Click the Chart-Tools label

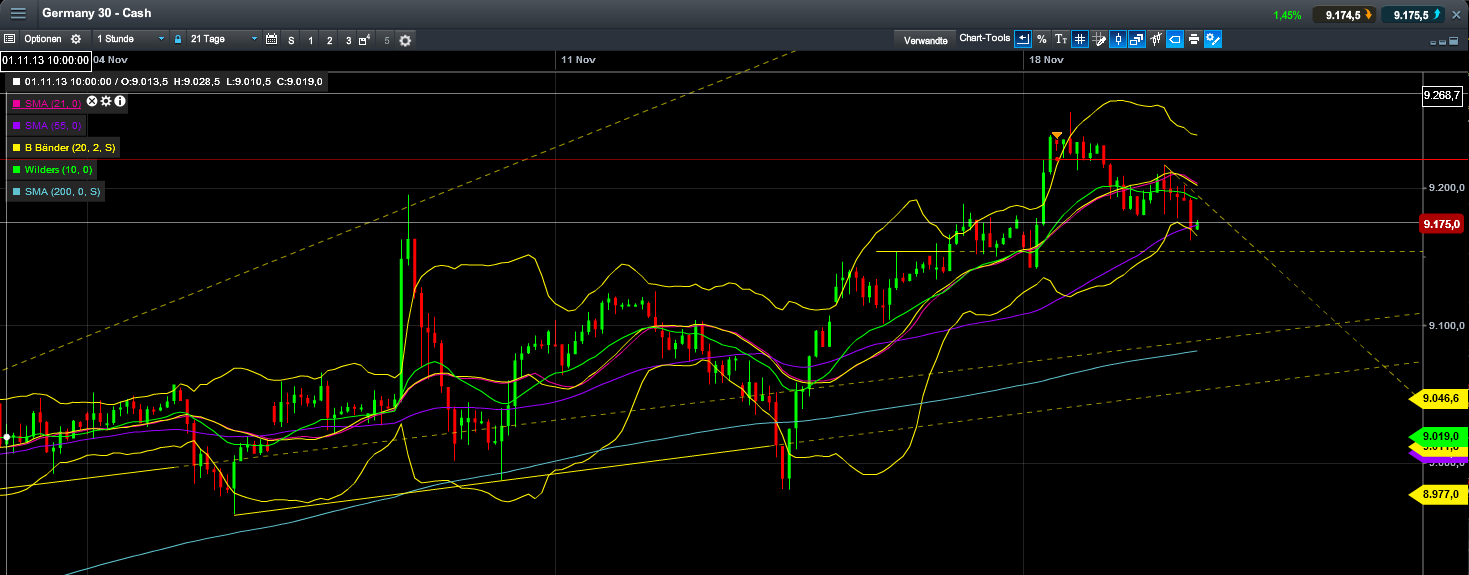pyautogui.click(x=985, y=39)
